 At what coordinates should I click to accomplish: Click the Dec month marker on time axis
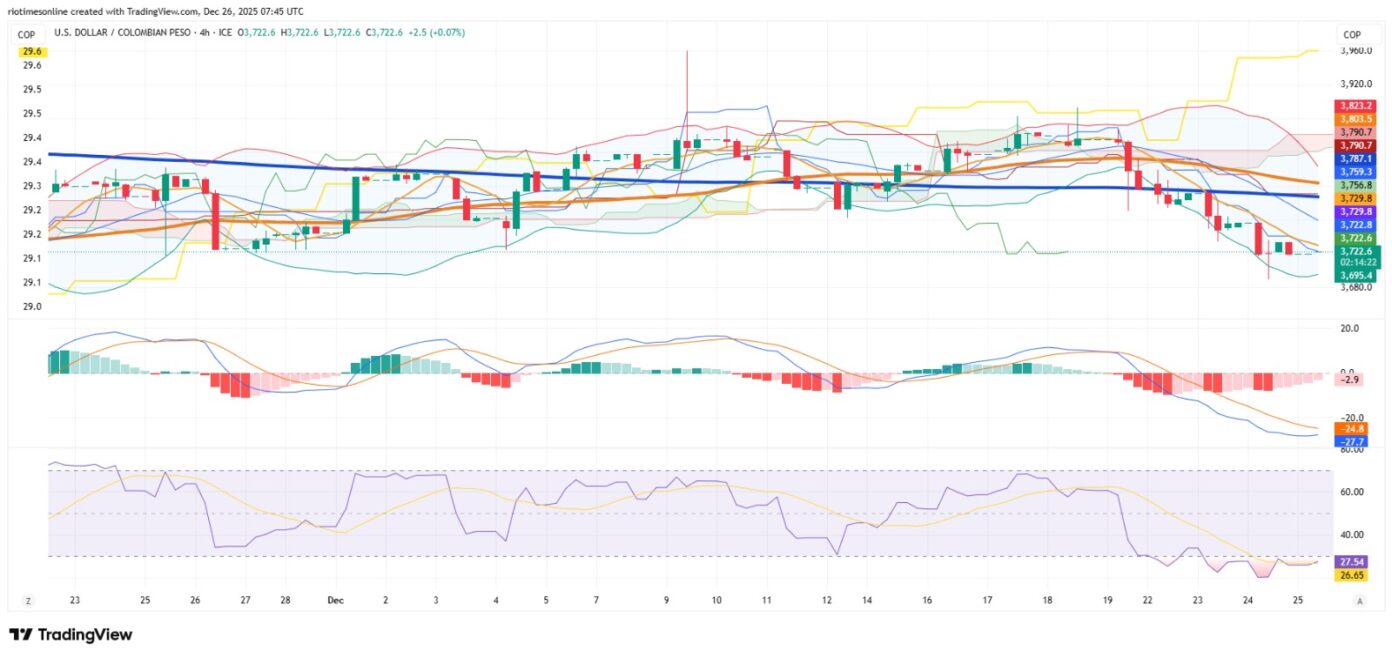[x=335, y=600]
